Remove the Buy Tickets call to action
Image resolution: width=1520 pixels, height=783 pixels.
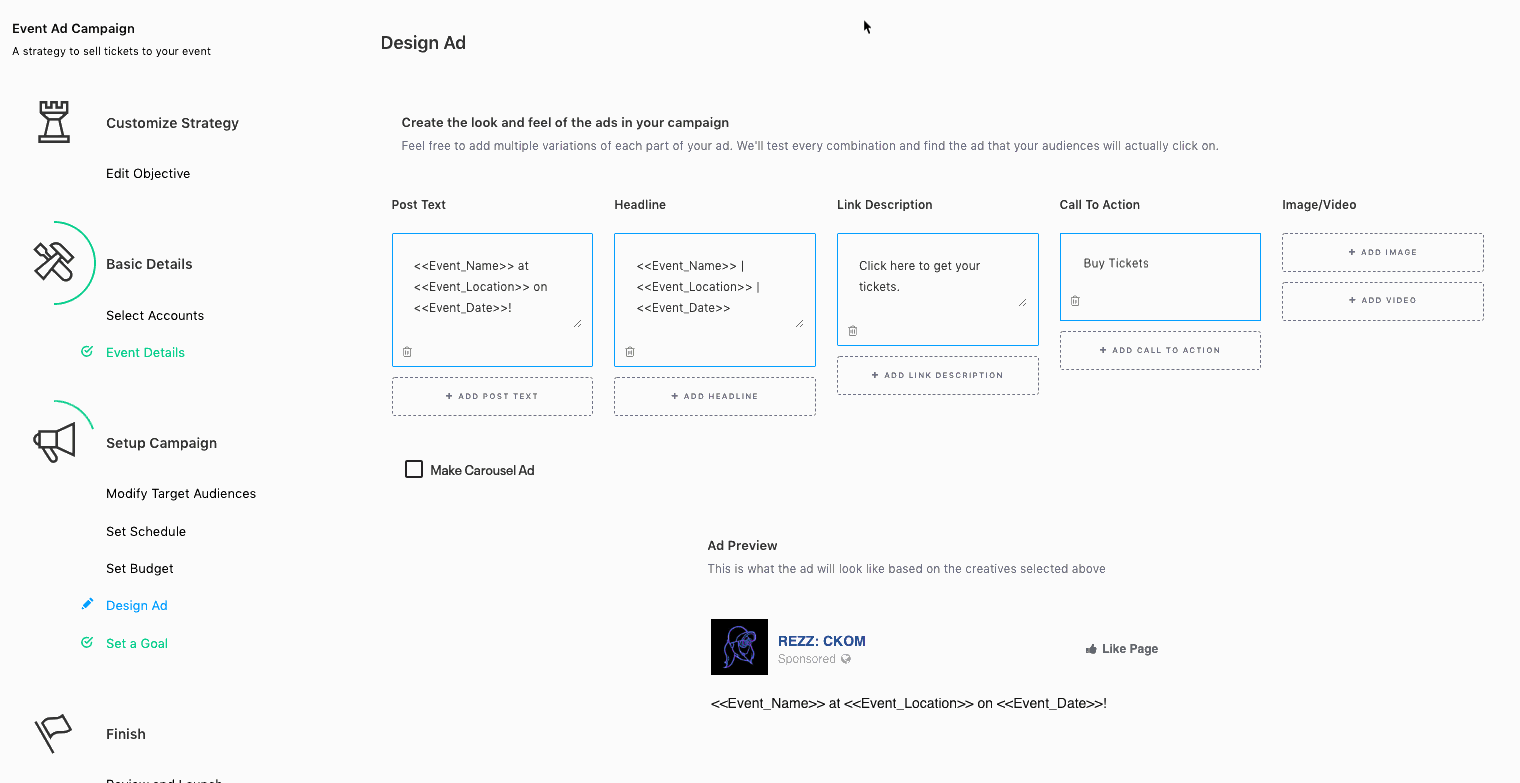(x=1075, y=300)
